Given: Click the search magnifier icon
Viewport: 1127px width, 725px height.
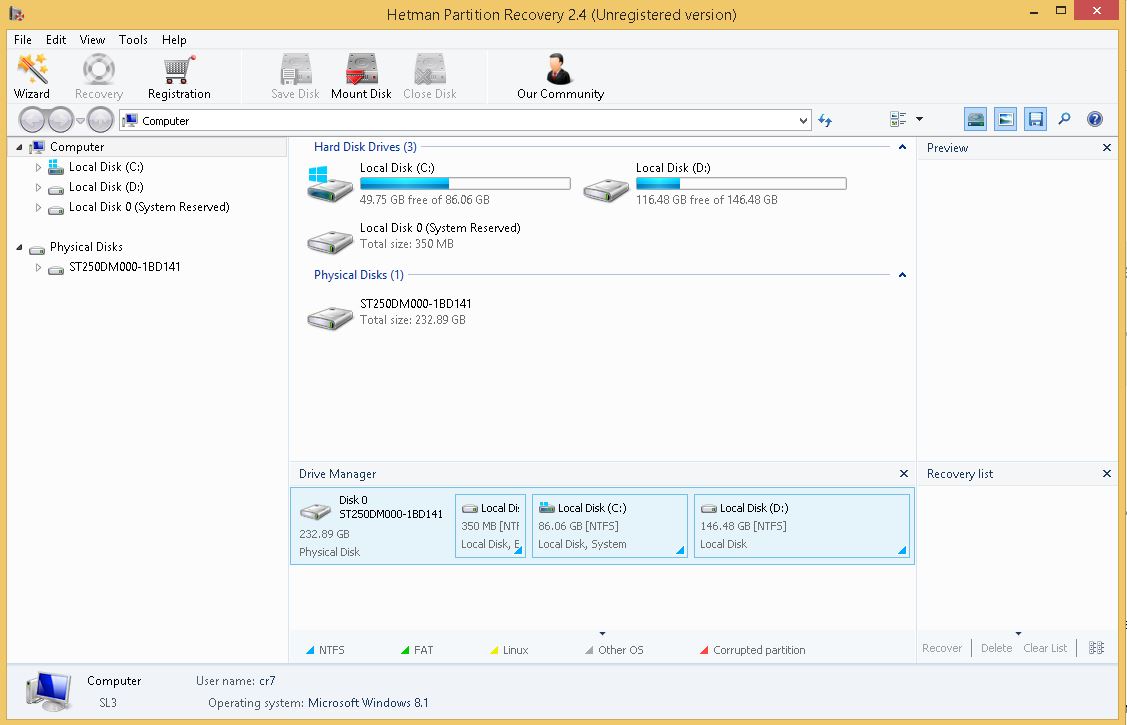Looking at the screenshot, I should (1065, 118).
